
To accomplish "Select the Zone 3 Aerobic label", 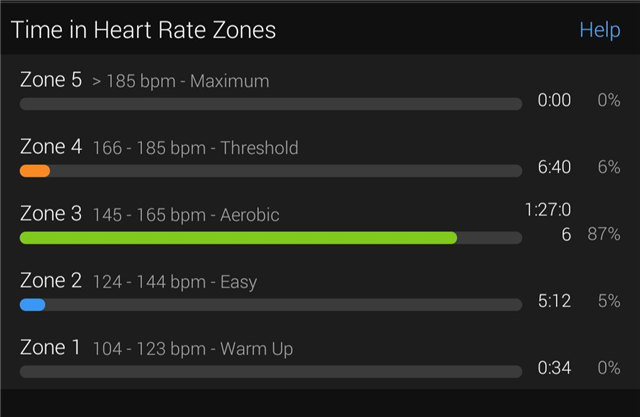I will tap(150, 215).
